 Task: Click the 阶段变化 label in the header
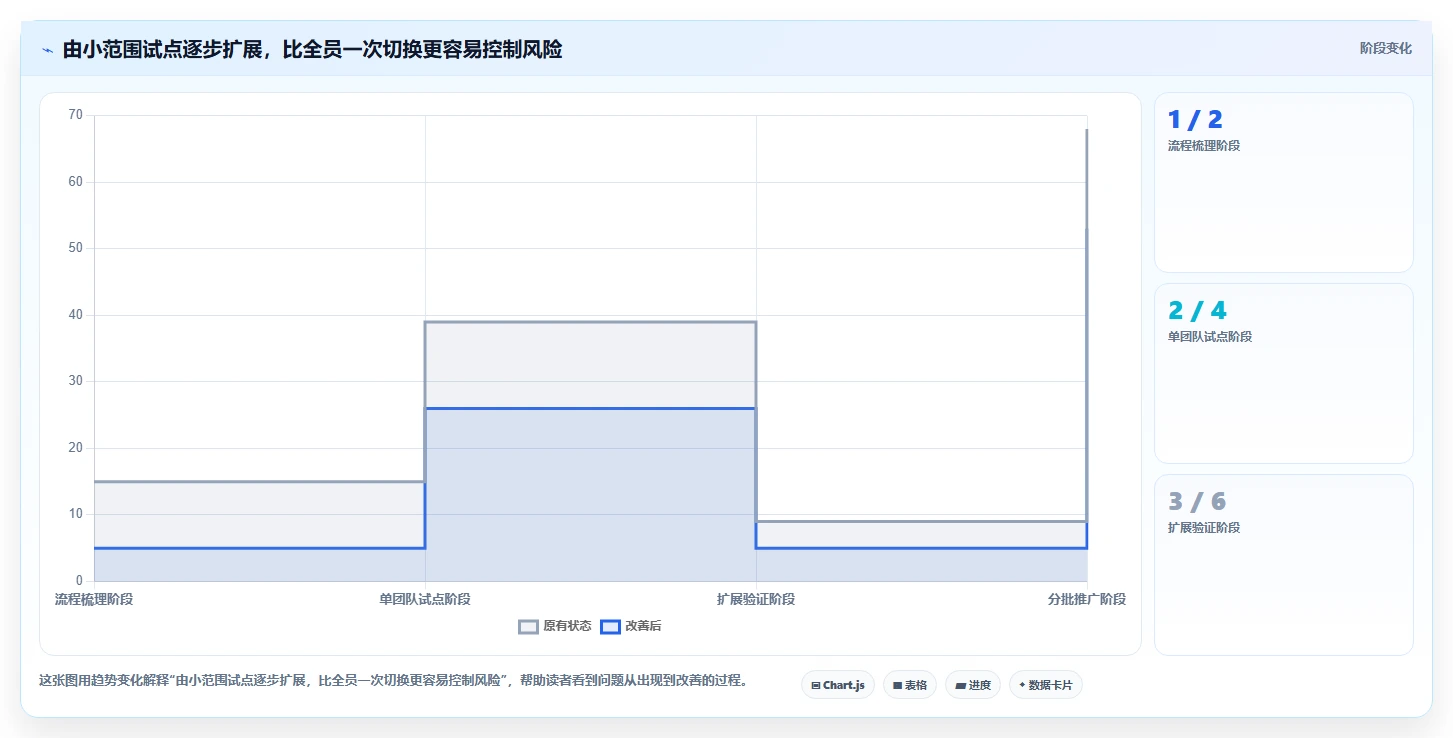(x=1386, y=48)
